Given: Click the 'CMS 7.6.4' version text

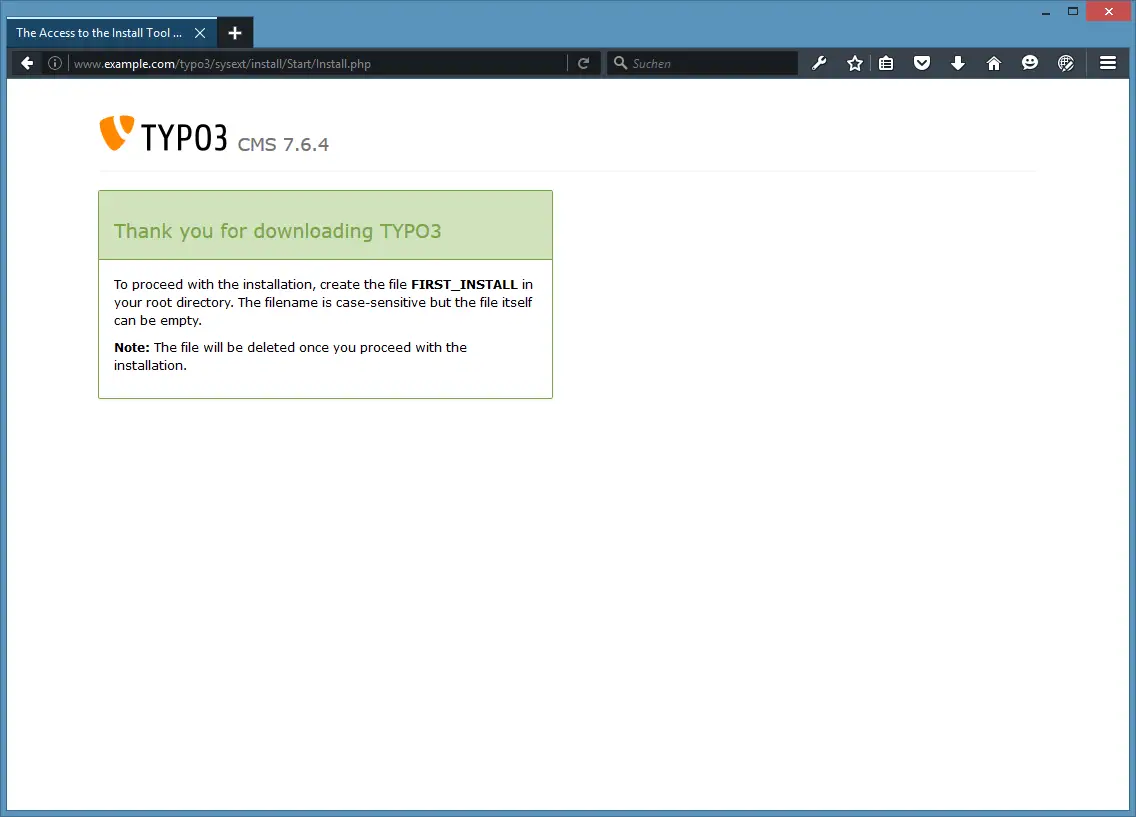Looking at the screenshot, I should click(283, 144).
